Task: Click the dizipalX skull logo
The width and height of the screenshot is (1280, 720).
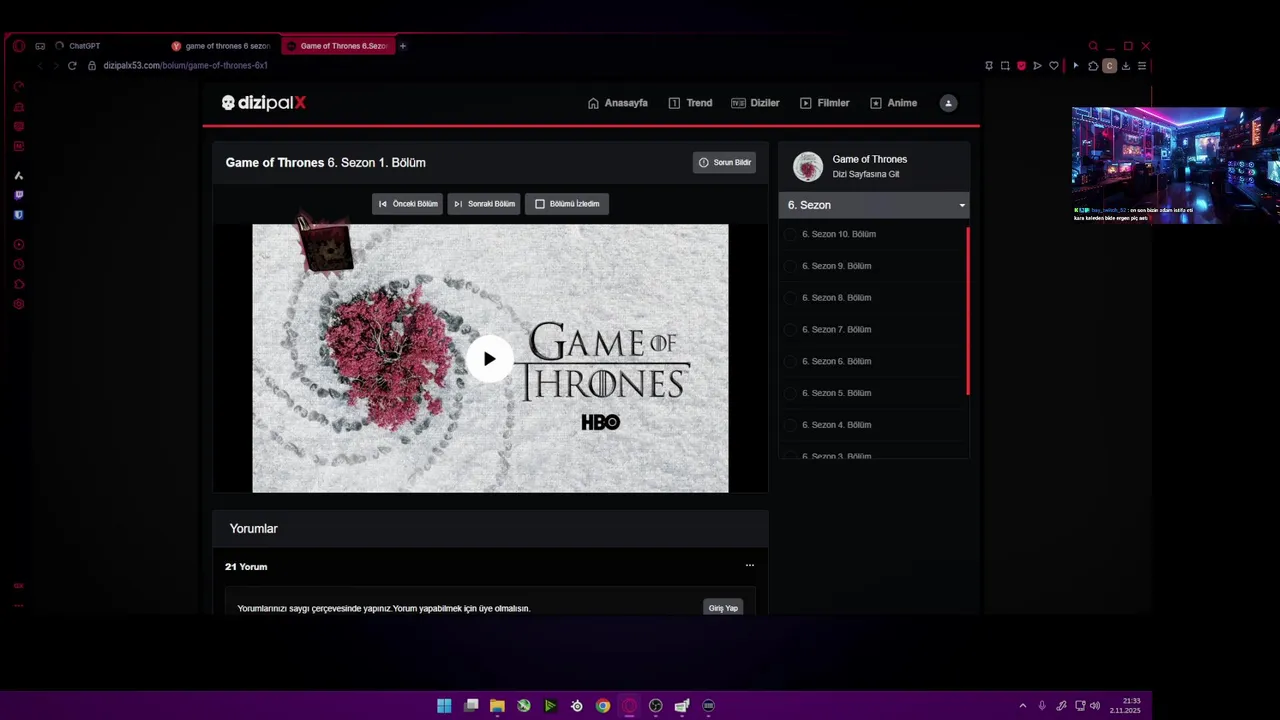Action: (264, 103)
